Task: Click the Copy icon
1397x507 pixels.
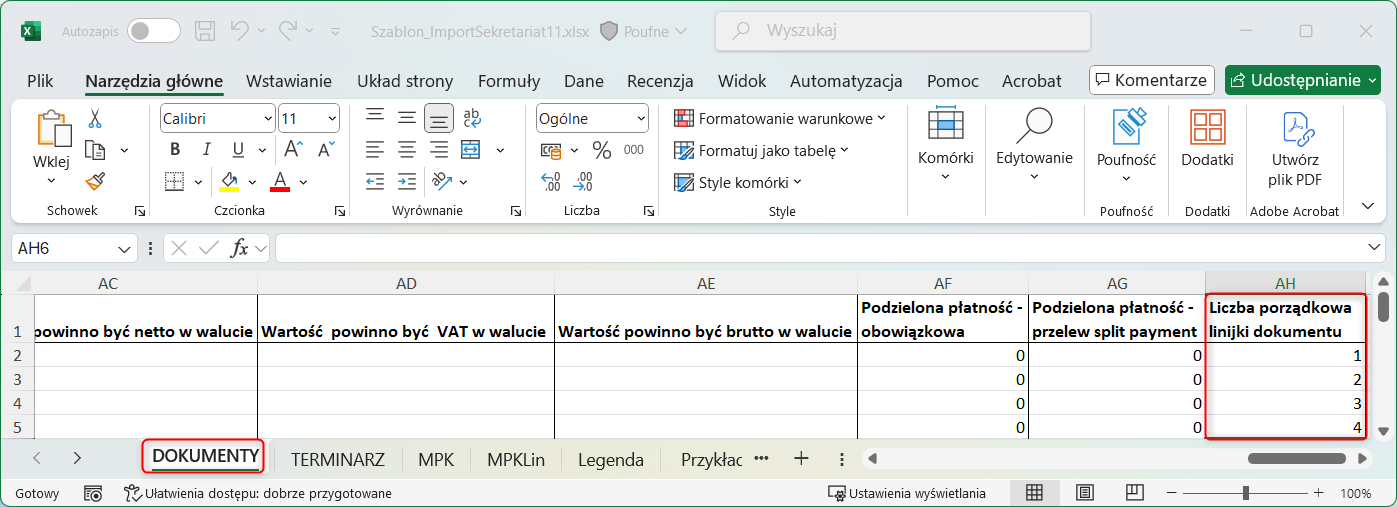Action: [95, 150]
